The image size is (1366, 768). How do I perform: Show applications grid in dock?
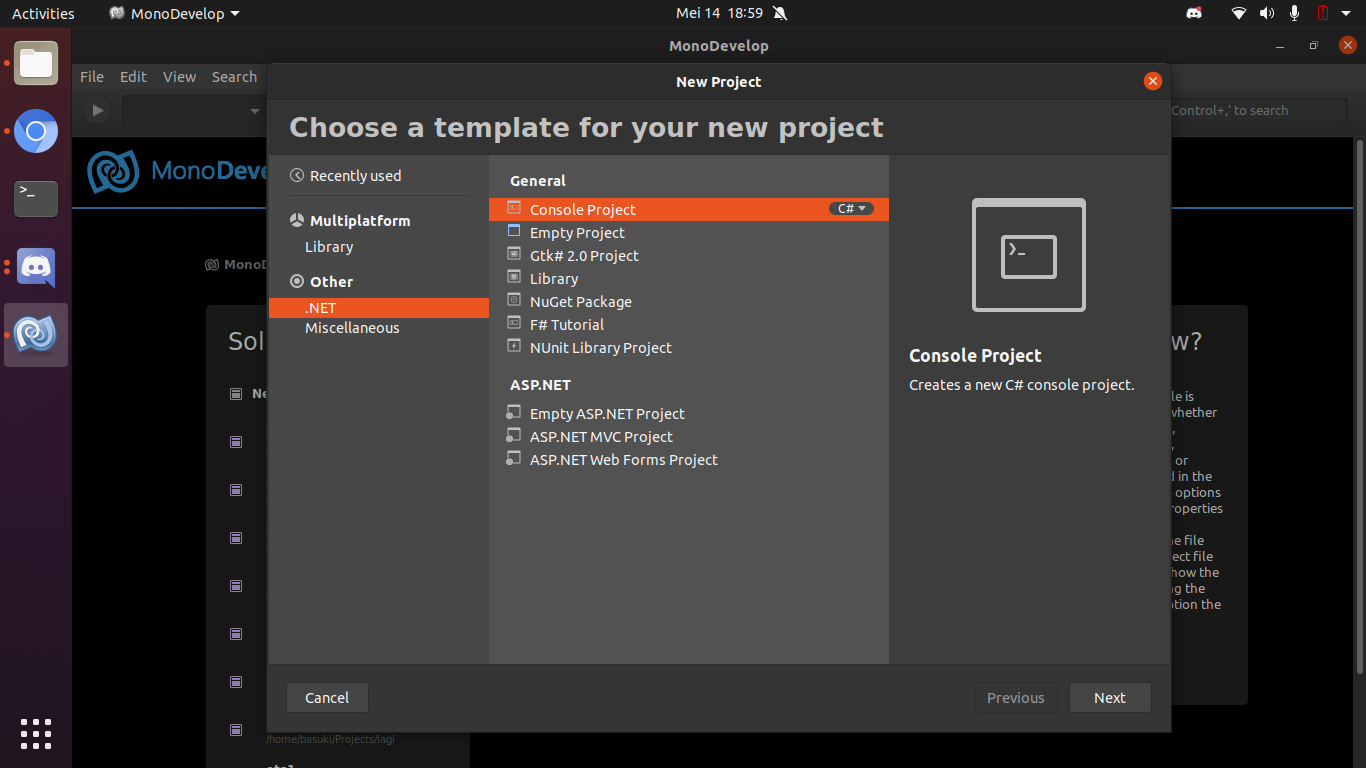click(x=36, y=733)
